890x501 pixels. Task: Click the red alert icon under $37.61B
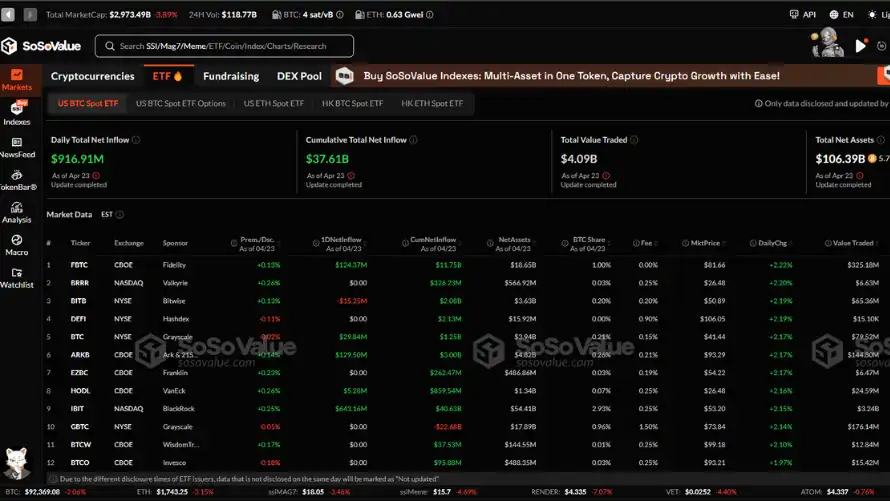coord(351,176)
